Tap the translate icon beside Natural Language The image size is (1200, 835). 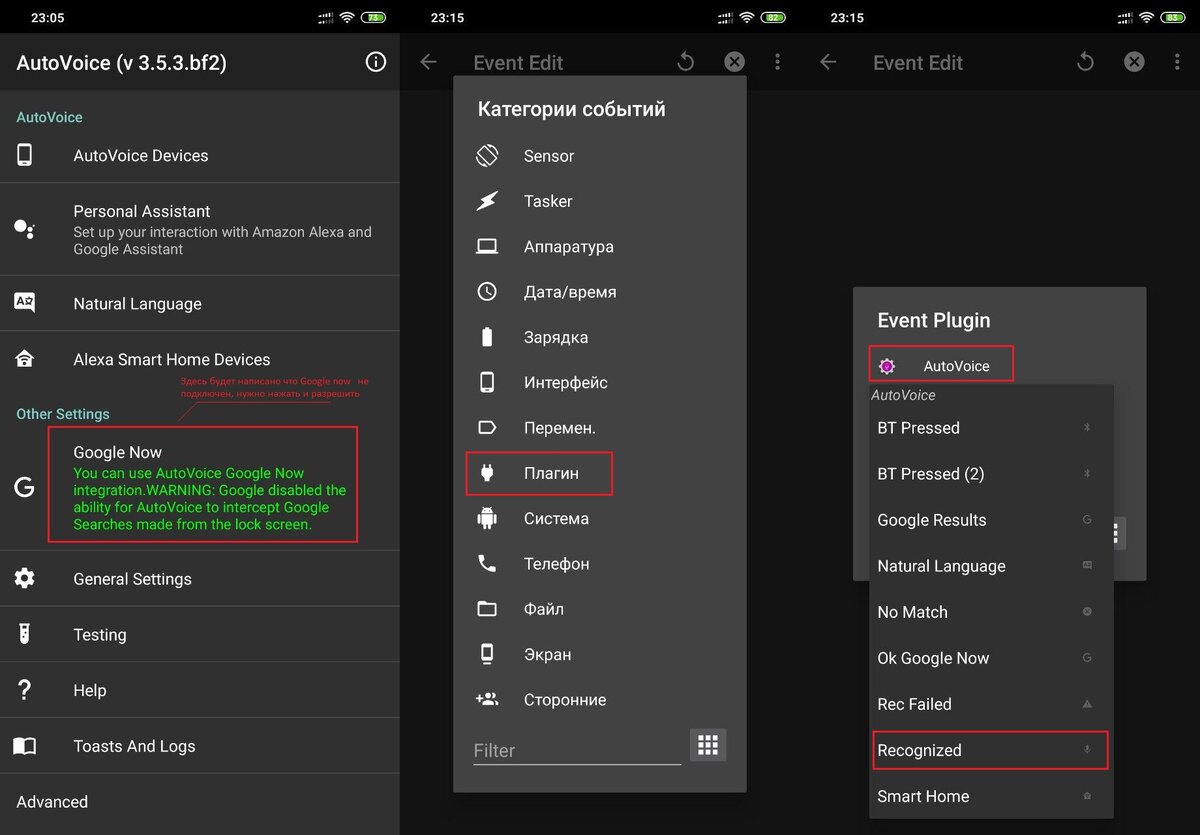tap(24, 302)
